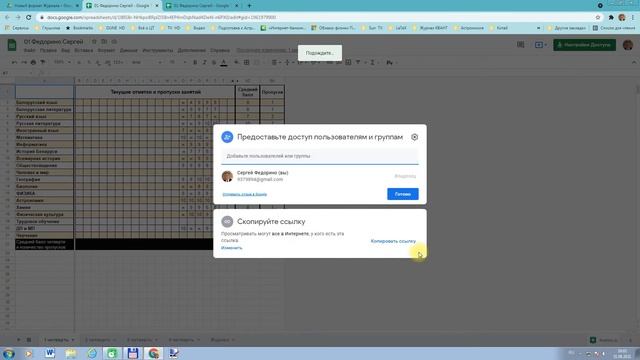The image size is (640, 360).
Task: Click the browser address bar URL
Action: 161,18
